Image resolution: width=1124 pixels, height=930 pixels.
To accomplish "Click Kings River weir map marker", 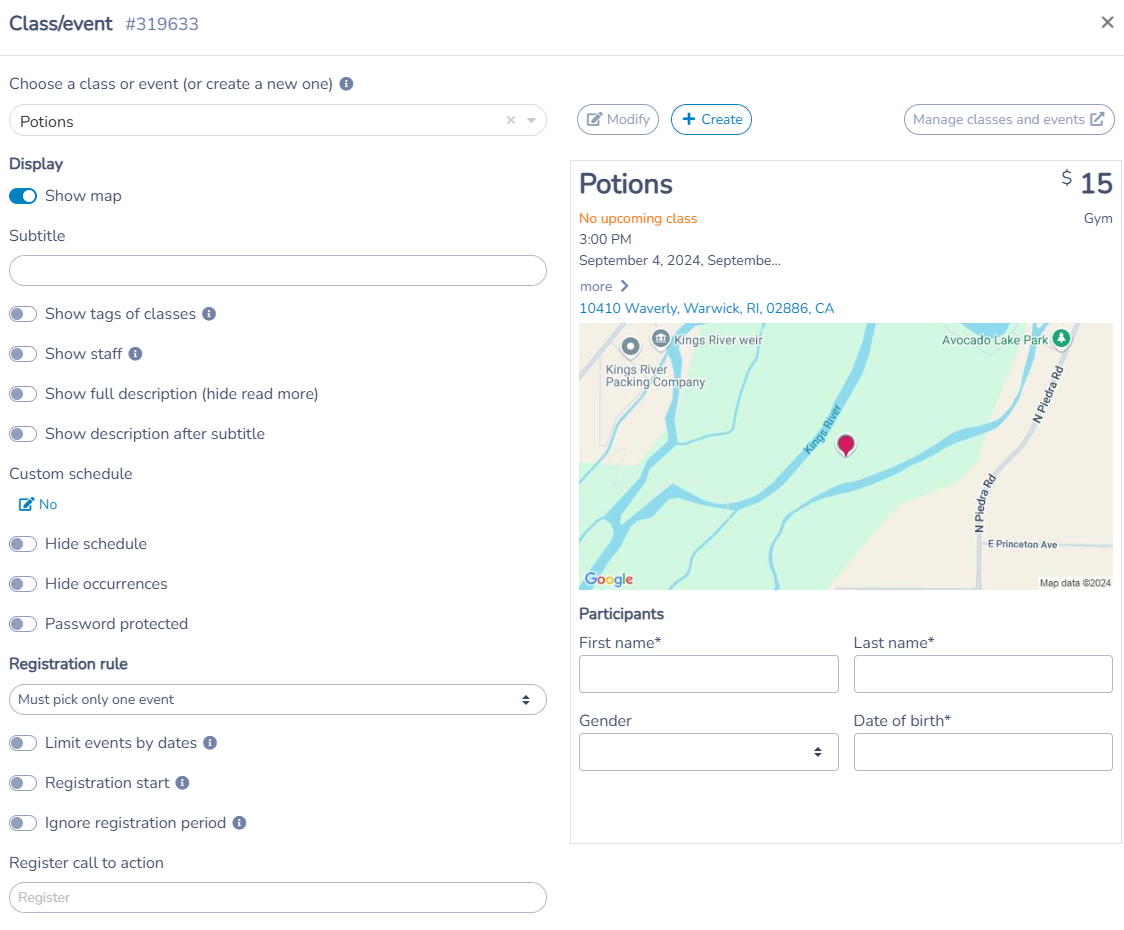I will [x=660, y=338].
